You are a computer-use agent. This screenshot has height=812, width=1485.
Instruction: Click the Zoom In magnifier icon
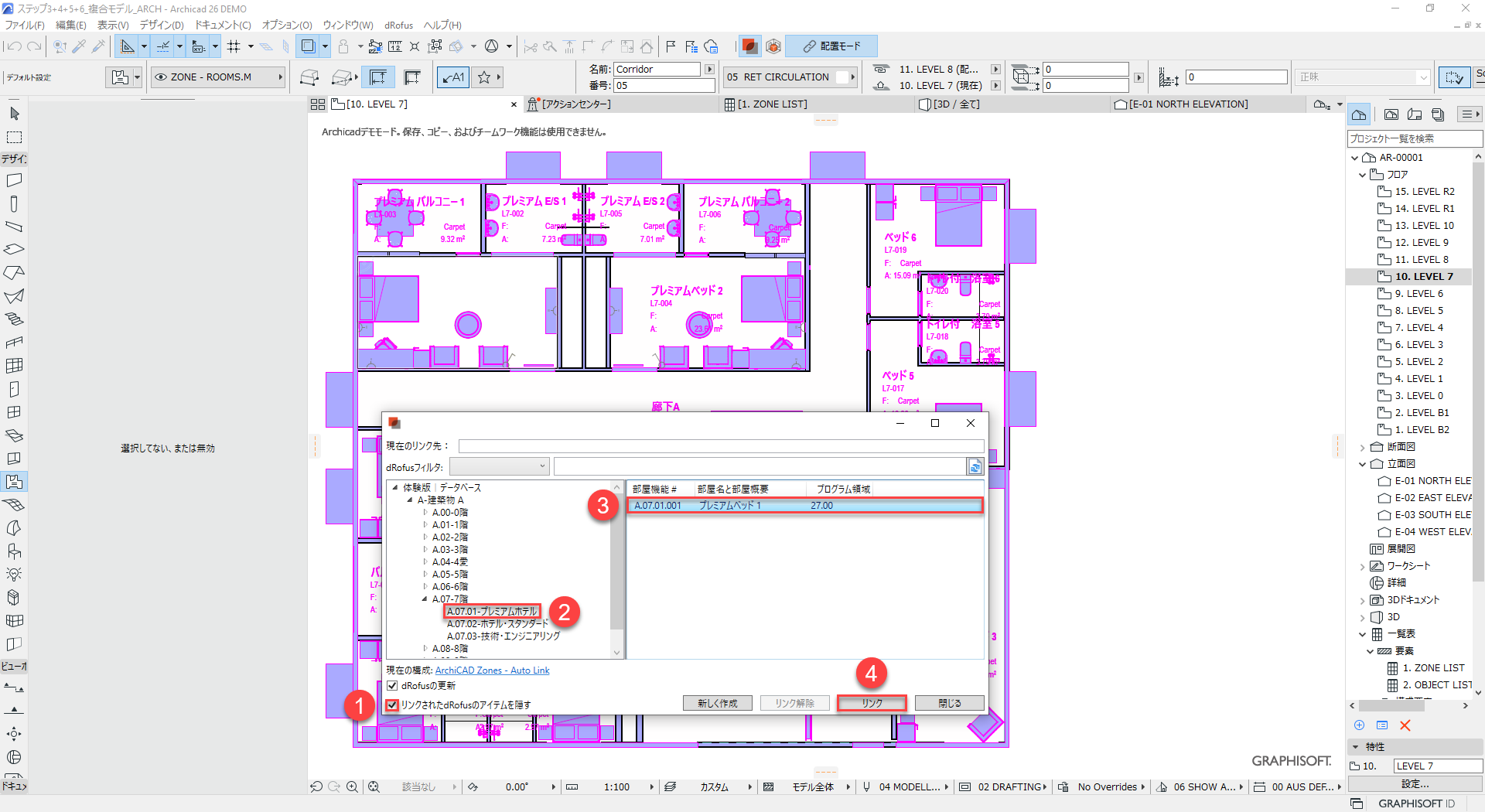click(353, 786)
